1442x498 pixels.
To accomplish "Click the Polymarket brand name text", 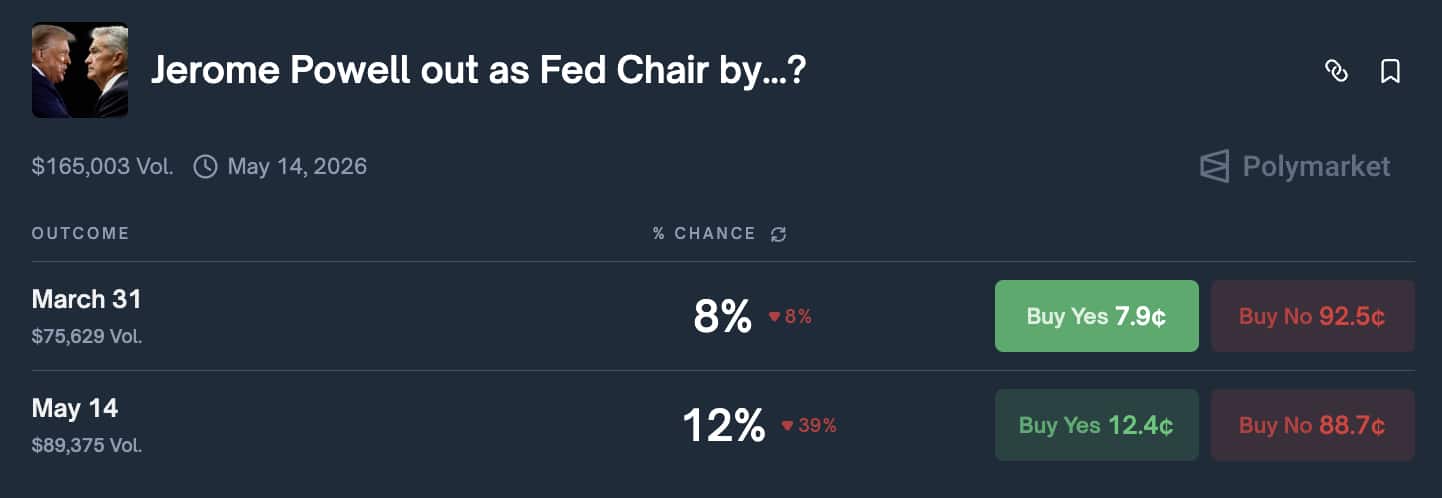I will [x=1316, y=166].
